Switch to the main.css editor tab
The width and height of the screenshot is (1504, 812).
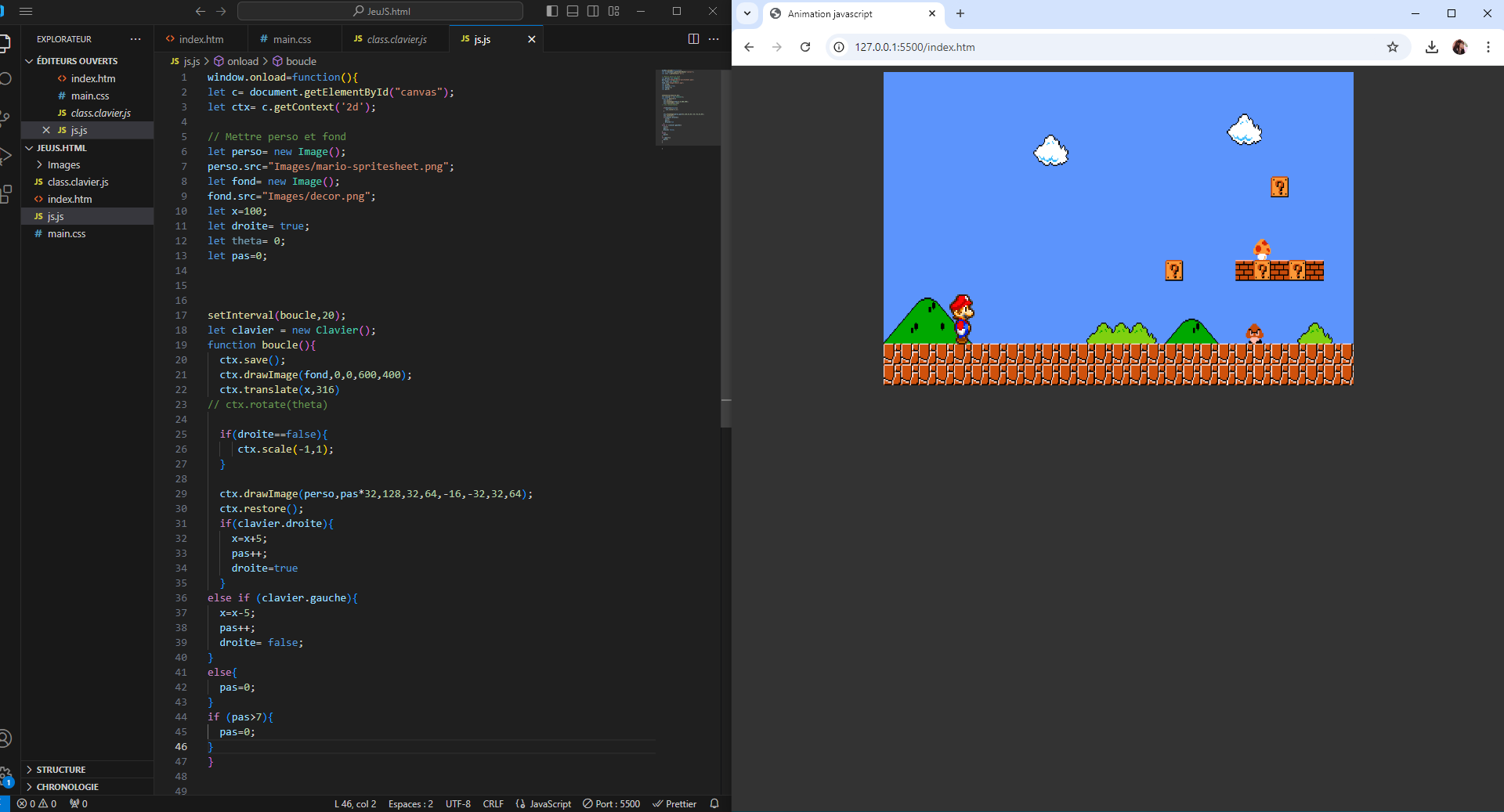(292, 39)
